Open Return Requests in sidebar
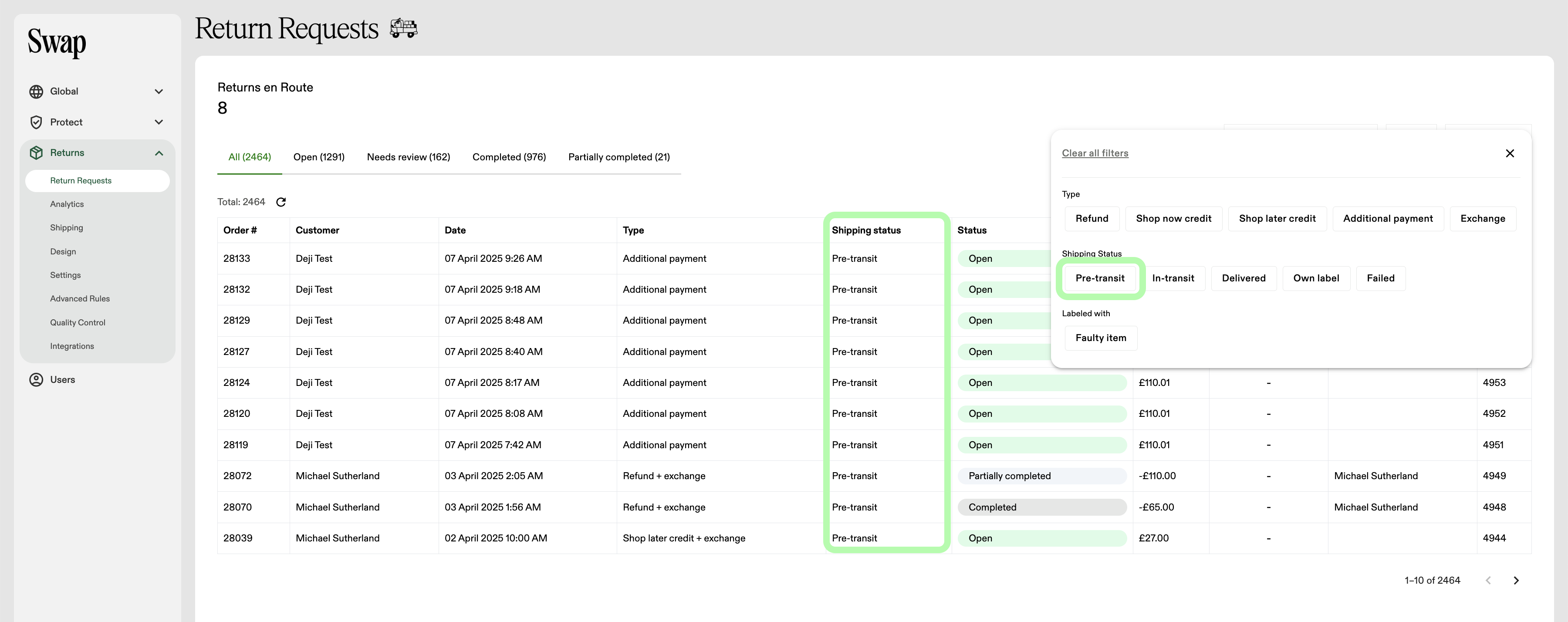The height and width of the screenshot is (622, 1568). click(98, 181)
